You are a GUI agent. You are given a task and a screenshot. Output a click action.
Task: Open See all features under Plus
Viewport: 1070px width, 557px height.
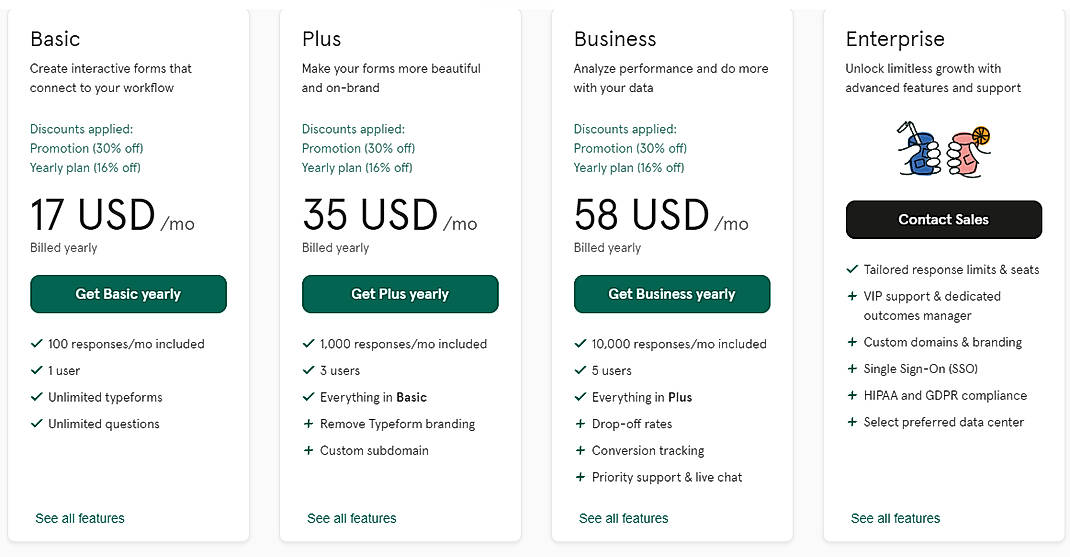(x=352, y=518)
